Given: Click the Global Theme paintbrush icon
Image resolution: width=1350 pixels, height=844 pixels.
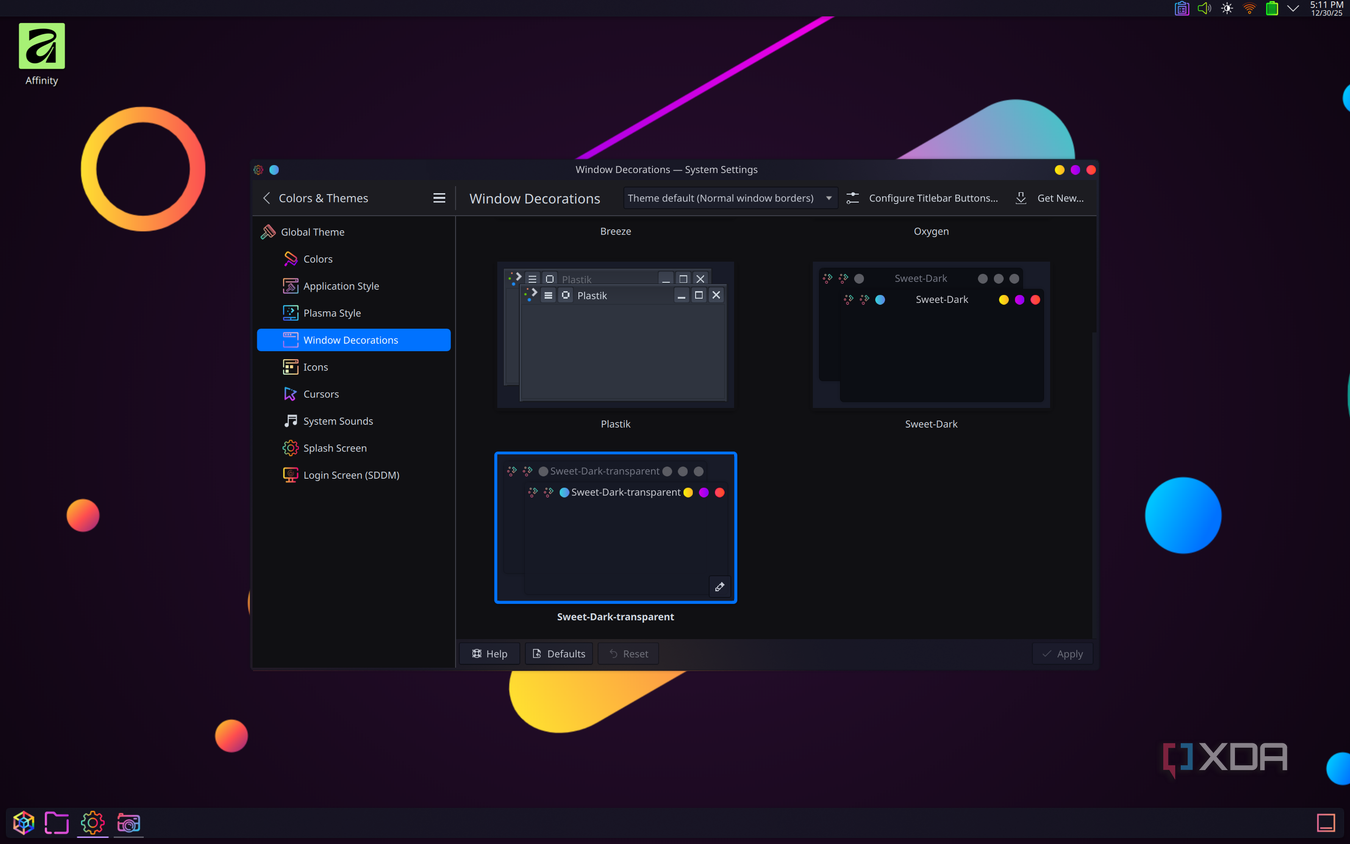Looking at the screenshot, I should (x=268, y=232).
